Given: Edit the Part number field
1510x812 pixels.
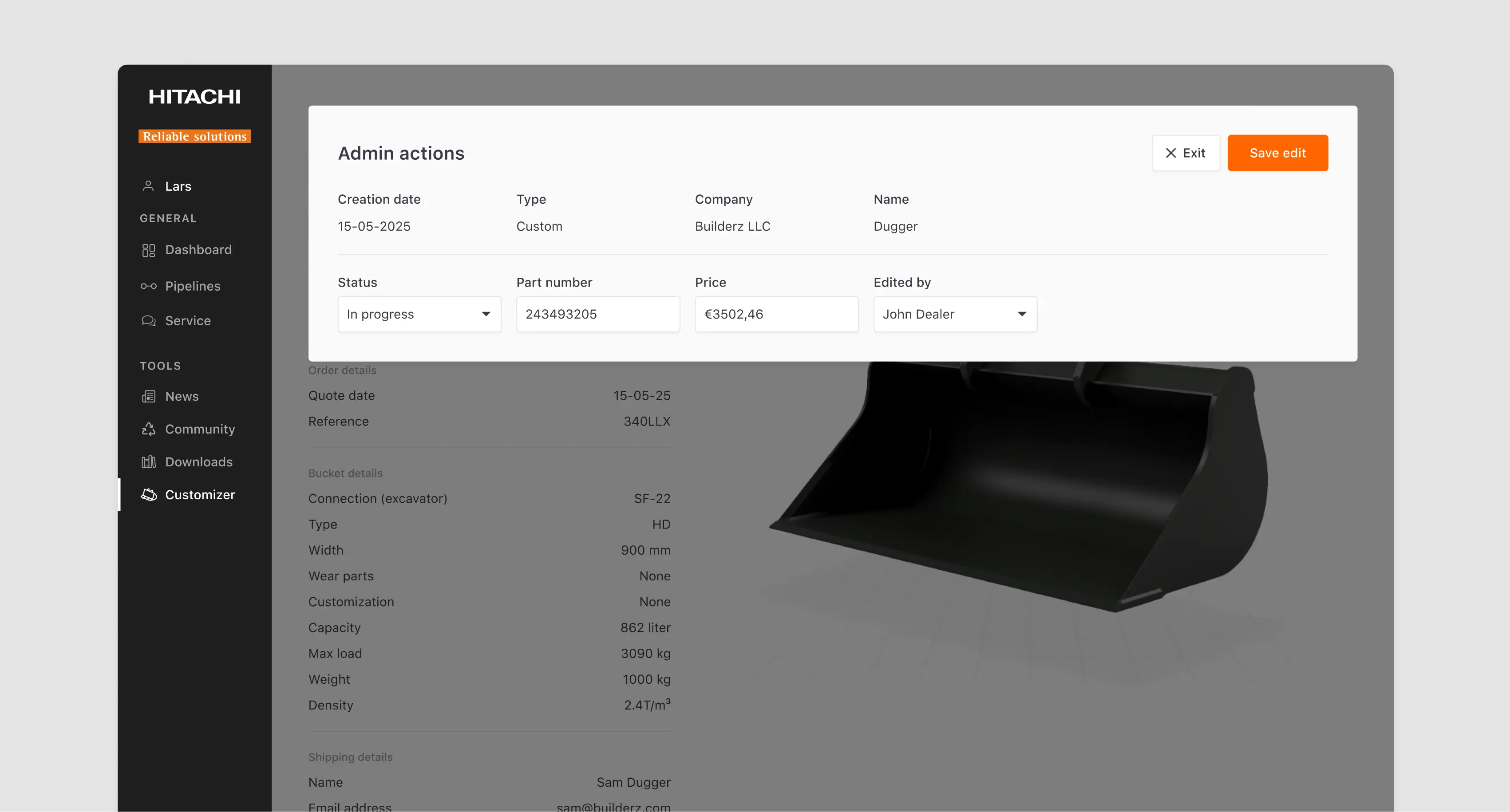Looking at the screenshot, I should coord(597,314).
